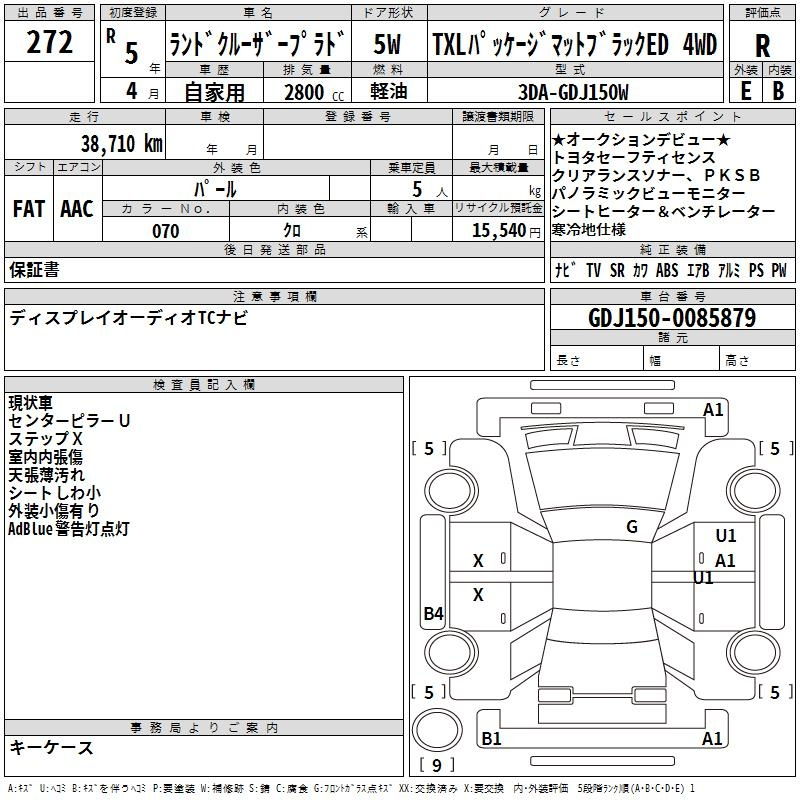
Task: Click 自家用 vehicle history value
Action: [214, 92]
